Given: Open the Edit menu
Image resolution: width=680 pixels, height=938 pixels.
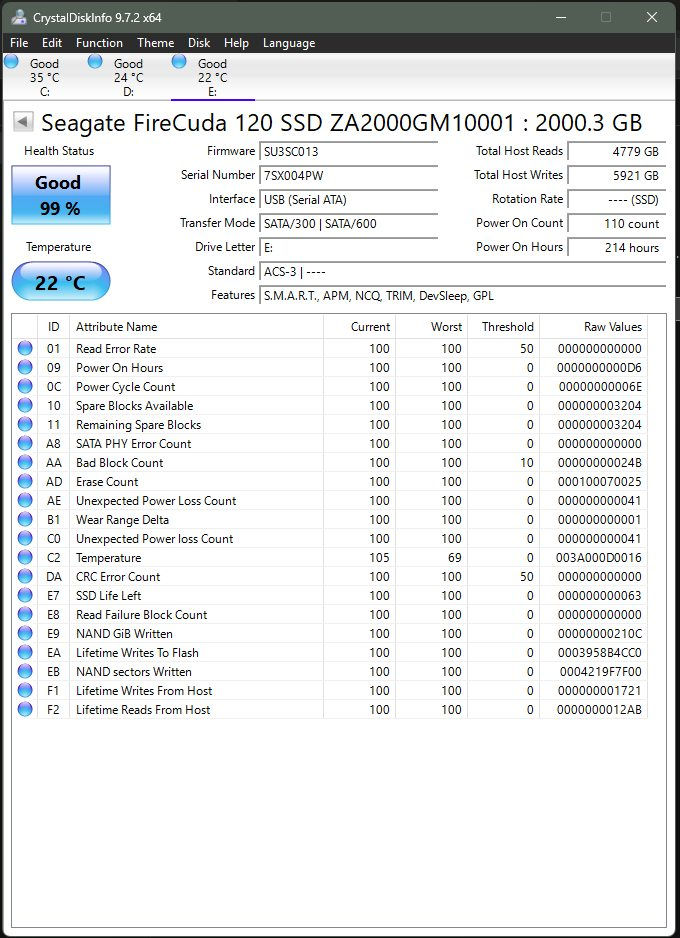Looking at the screenshot, I should 52,43.
